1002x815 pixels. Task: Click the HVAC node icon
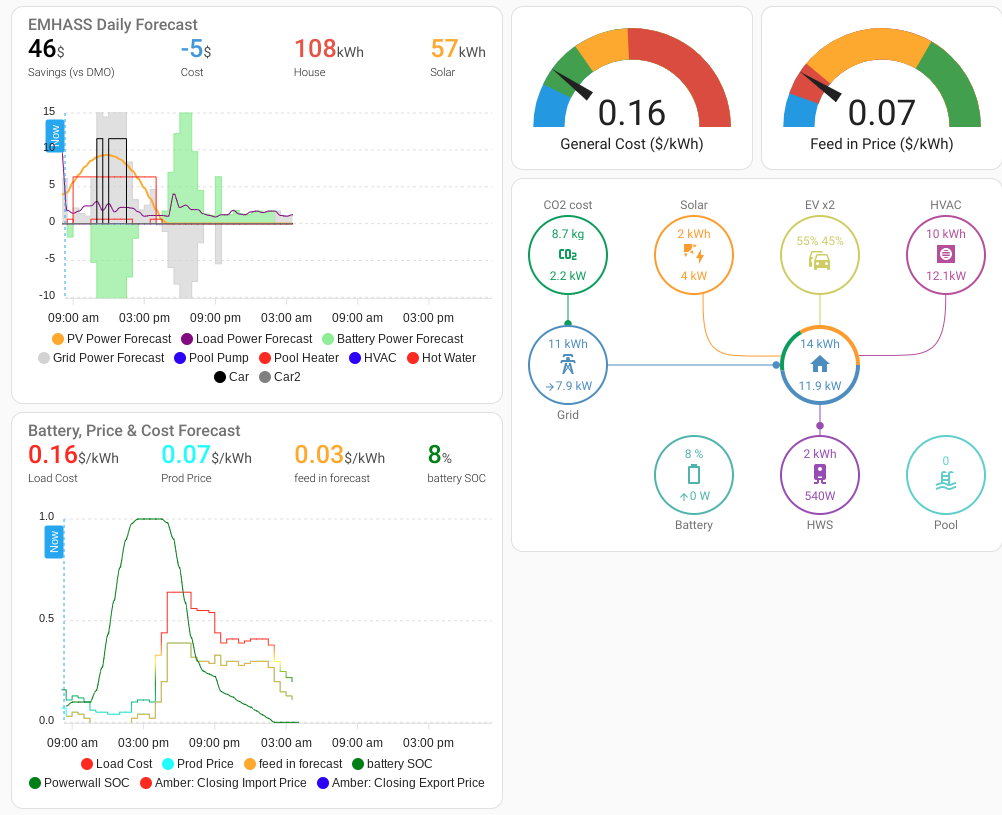[945, 254]
